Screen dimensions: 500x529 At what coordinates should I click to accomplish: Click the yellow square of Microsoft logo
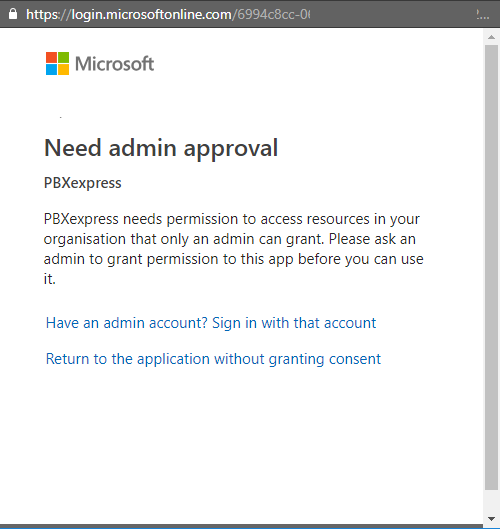pyautogui.click(x=63, y=69)
